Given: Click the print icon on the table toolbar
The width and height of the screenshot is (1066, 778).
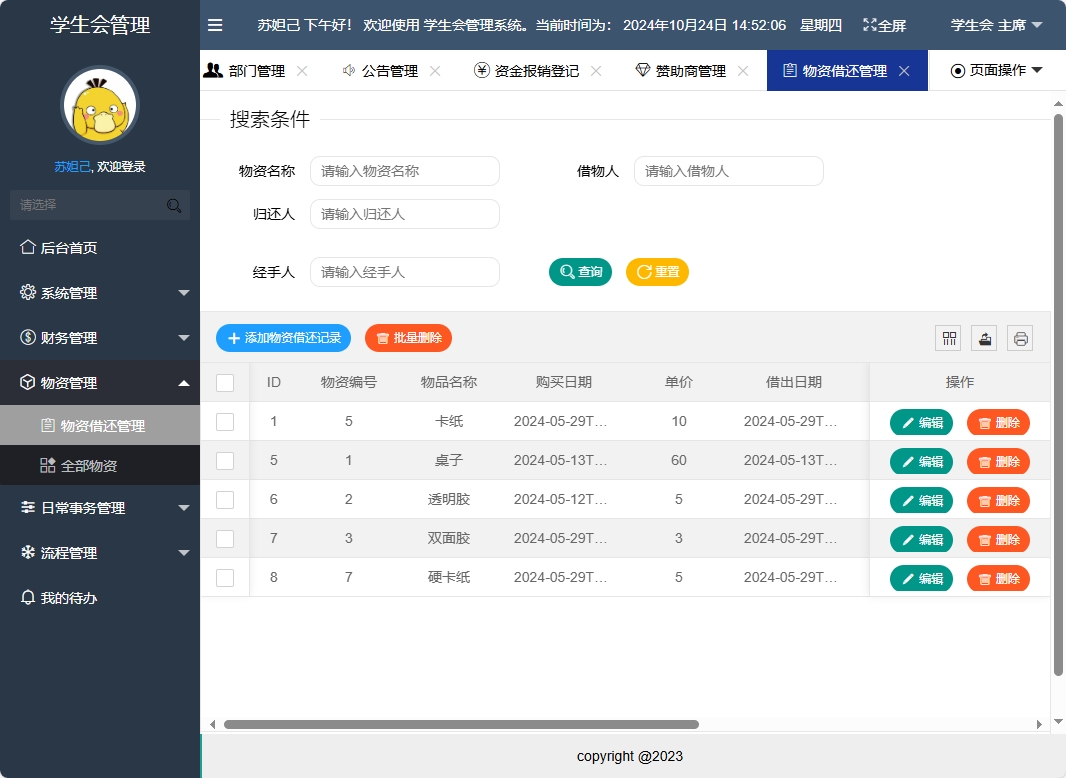Looking at the screenshot, I should point(1019,338).
